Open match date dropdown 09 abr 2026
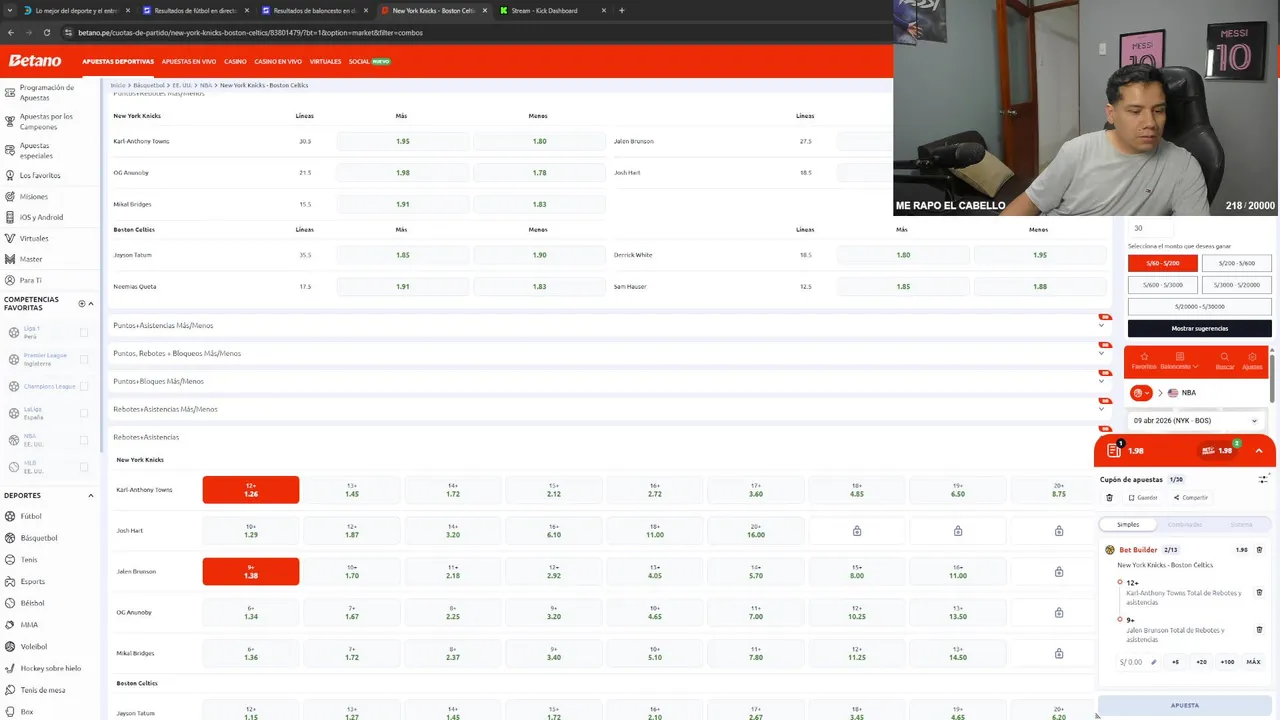Image resolution: width=1280 pixels, height=720 pixels. (x=1195, y=421)
